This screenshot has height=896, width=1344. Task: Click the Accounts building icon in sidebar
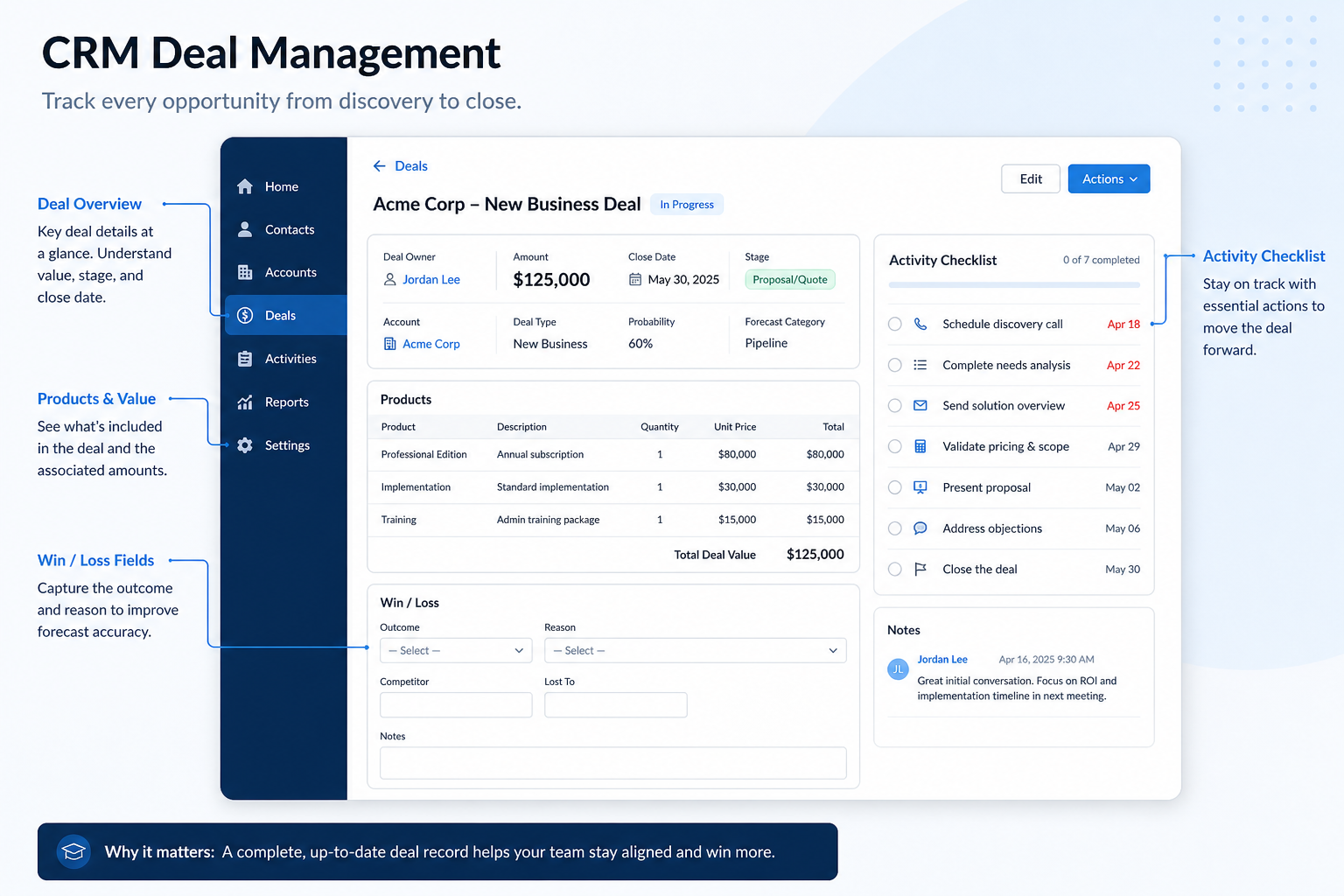245,272
